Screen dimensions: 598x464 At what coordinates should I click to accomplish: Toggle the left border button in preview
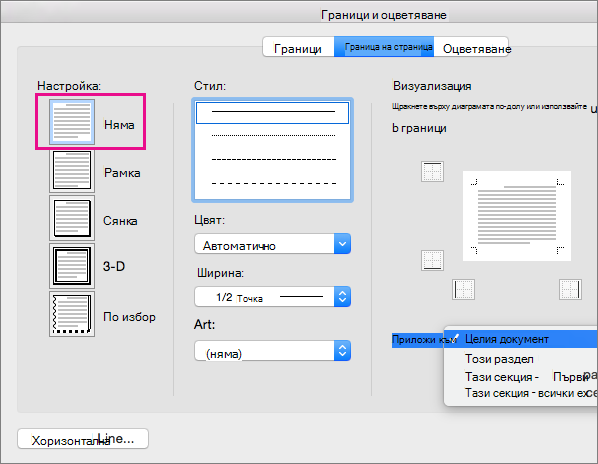point(463,289)
